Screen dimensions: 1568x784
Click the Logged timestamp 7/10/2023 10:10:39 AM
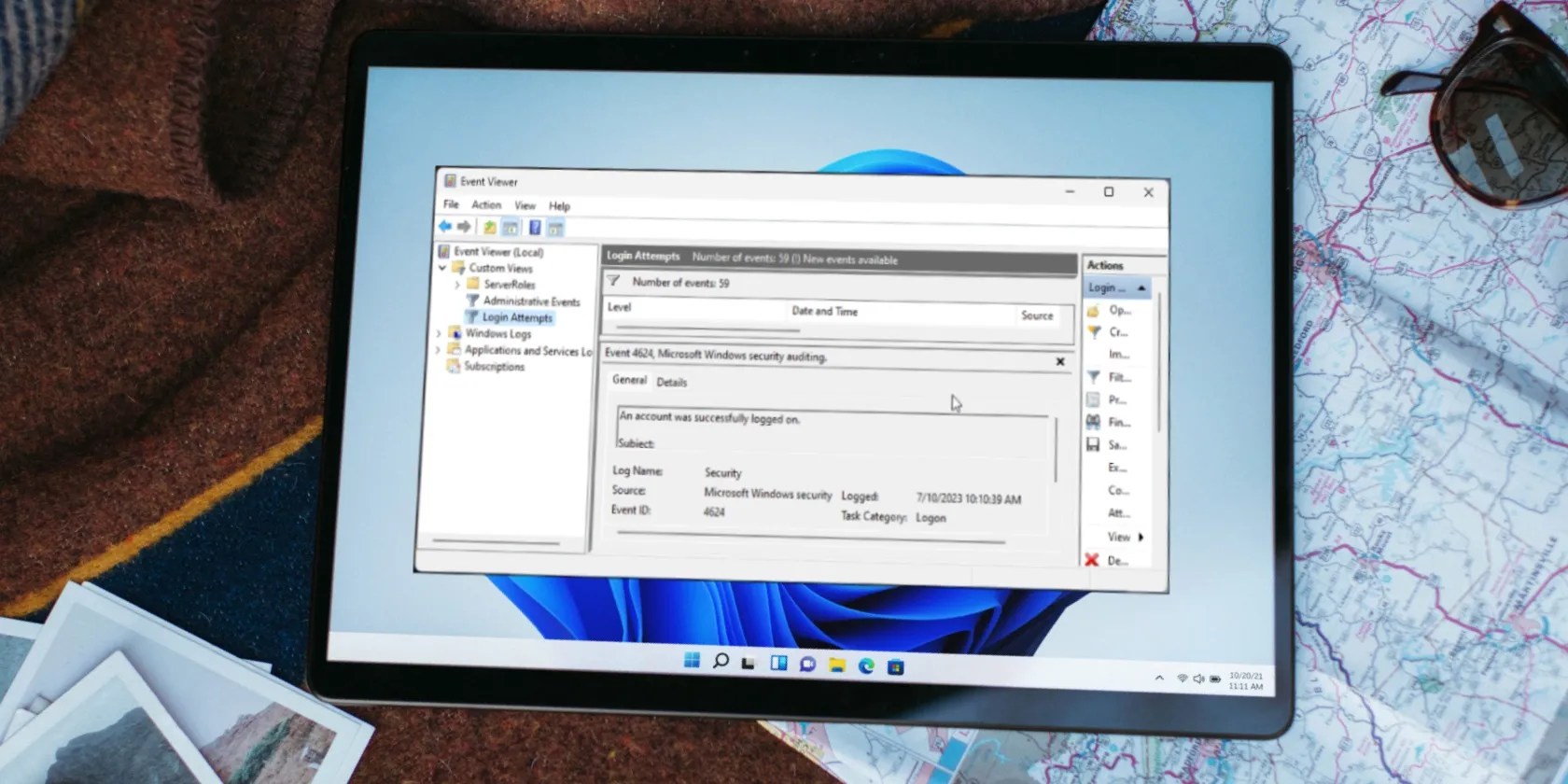click(x=968, y=499)
